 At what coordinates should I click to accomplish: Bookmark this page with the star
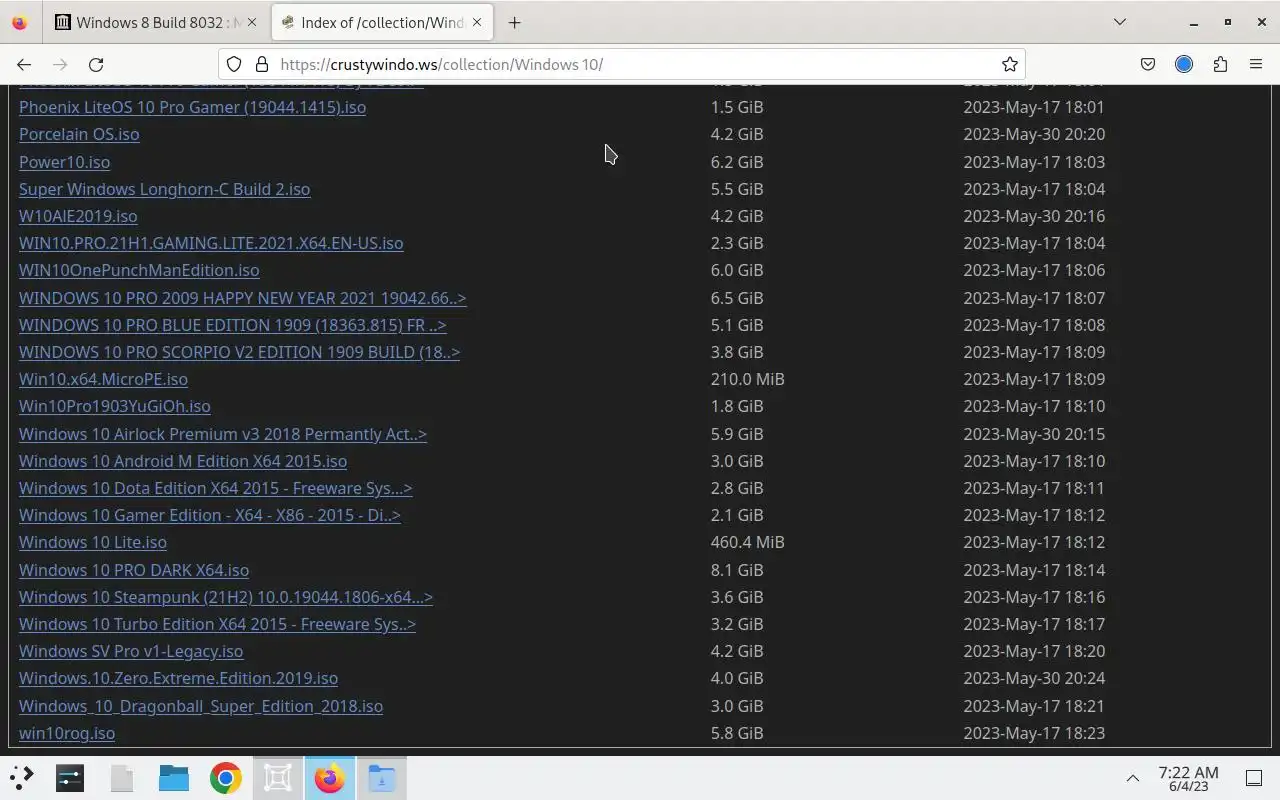1010,64
